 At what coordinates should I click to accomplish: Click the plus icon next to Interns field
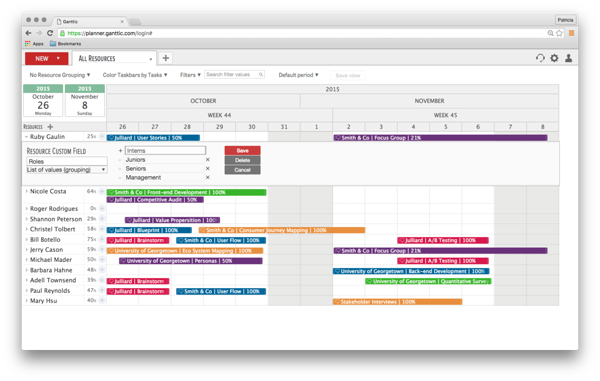pos(120,151)
